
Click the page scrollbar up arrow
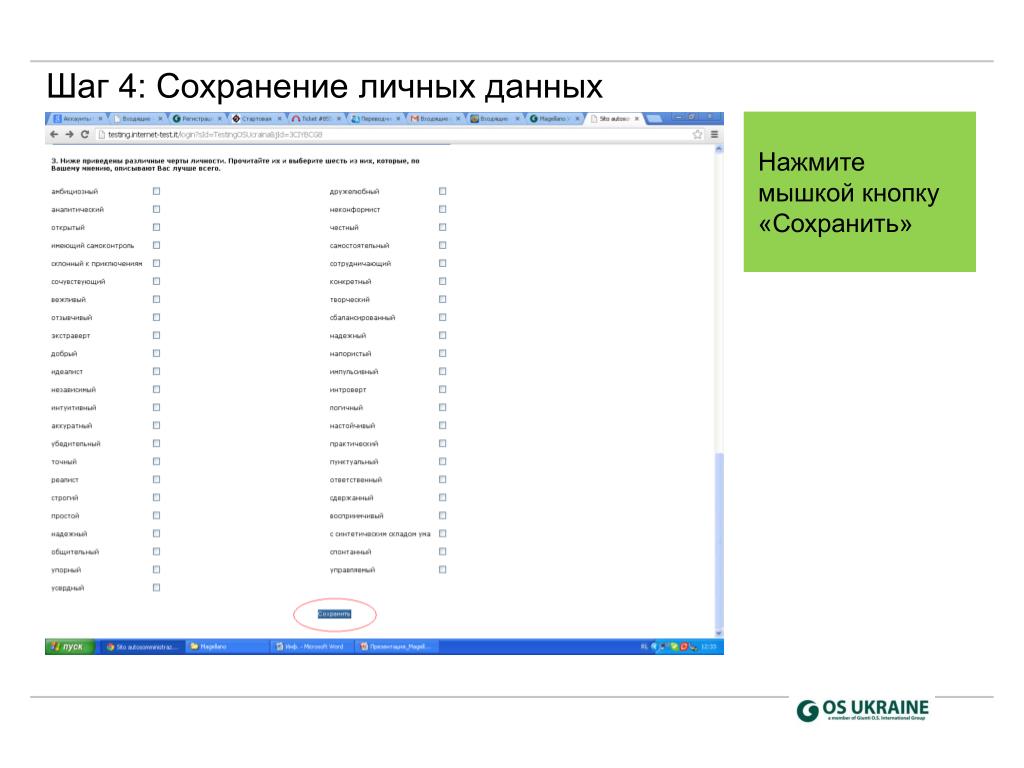pos(719,150)
